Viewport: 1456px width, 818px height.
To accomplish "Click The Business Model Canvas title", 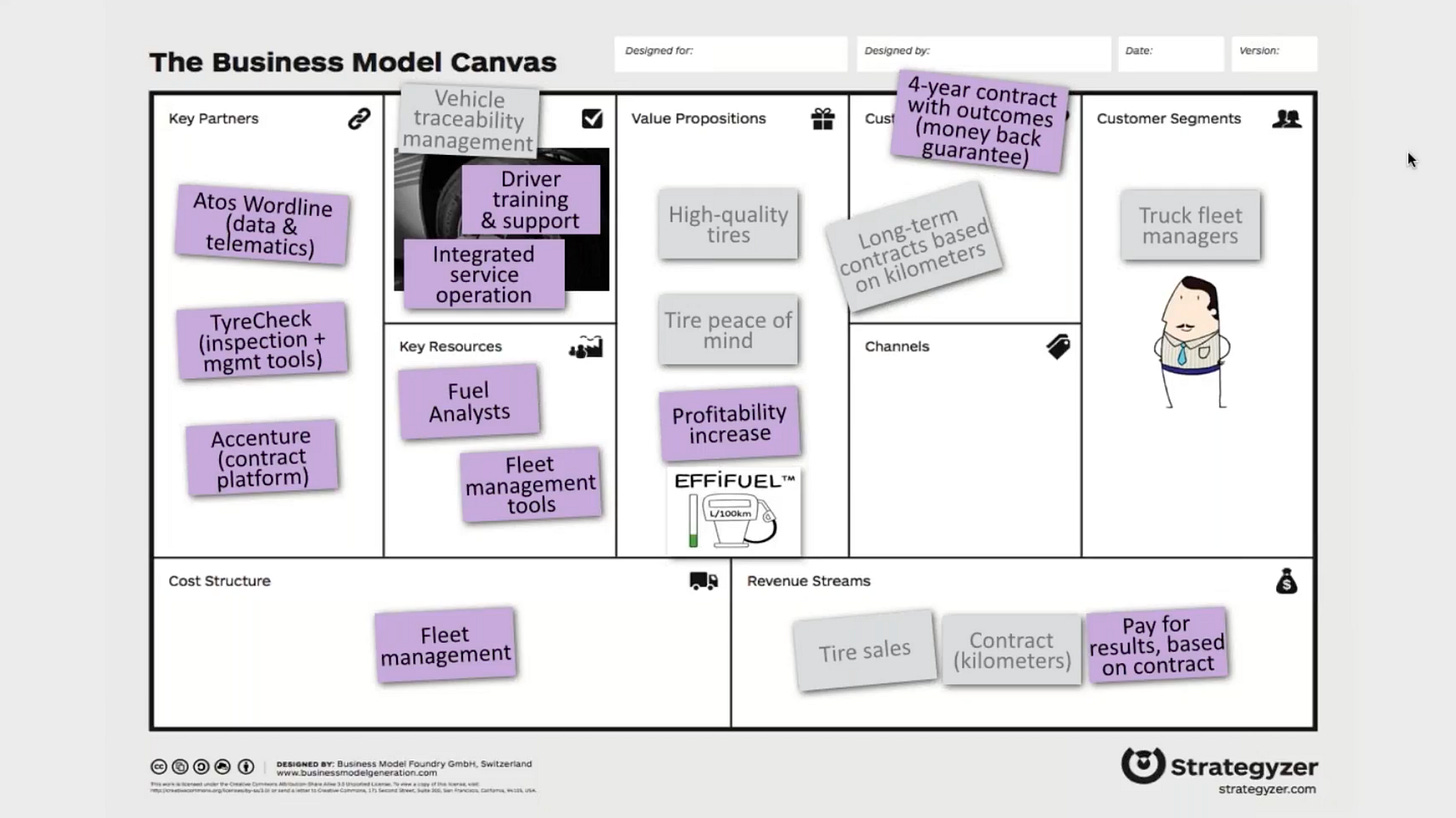I will tap(353, 62).
